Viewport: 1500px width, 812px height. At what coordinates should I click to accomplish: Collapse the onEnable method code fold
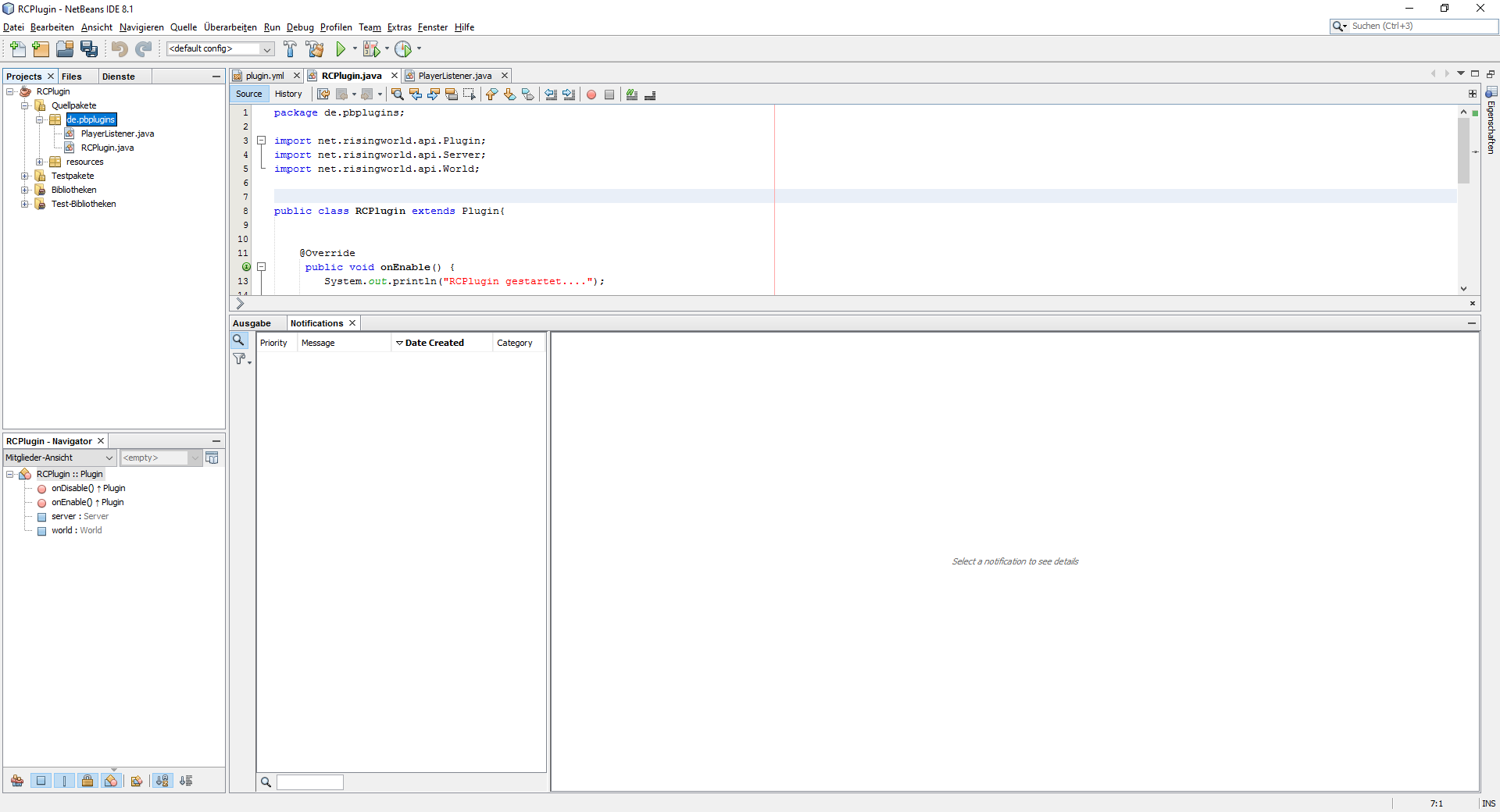pyautogui.click(x=262, y=267)
